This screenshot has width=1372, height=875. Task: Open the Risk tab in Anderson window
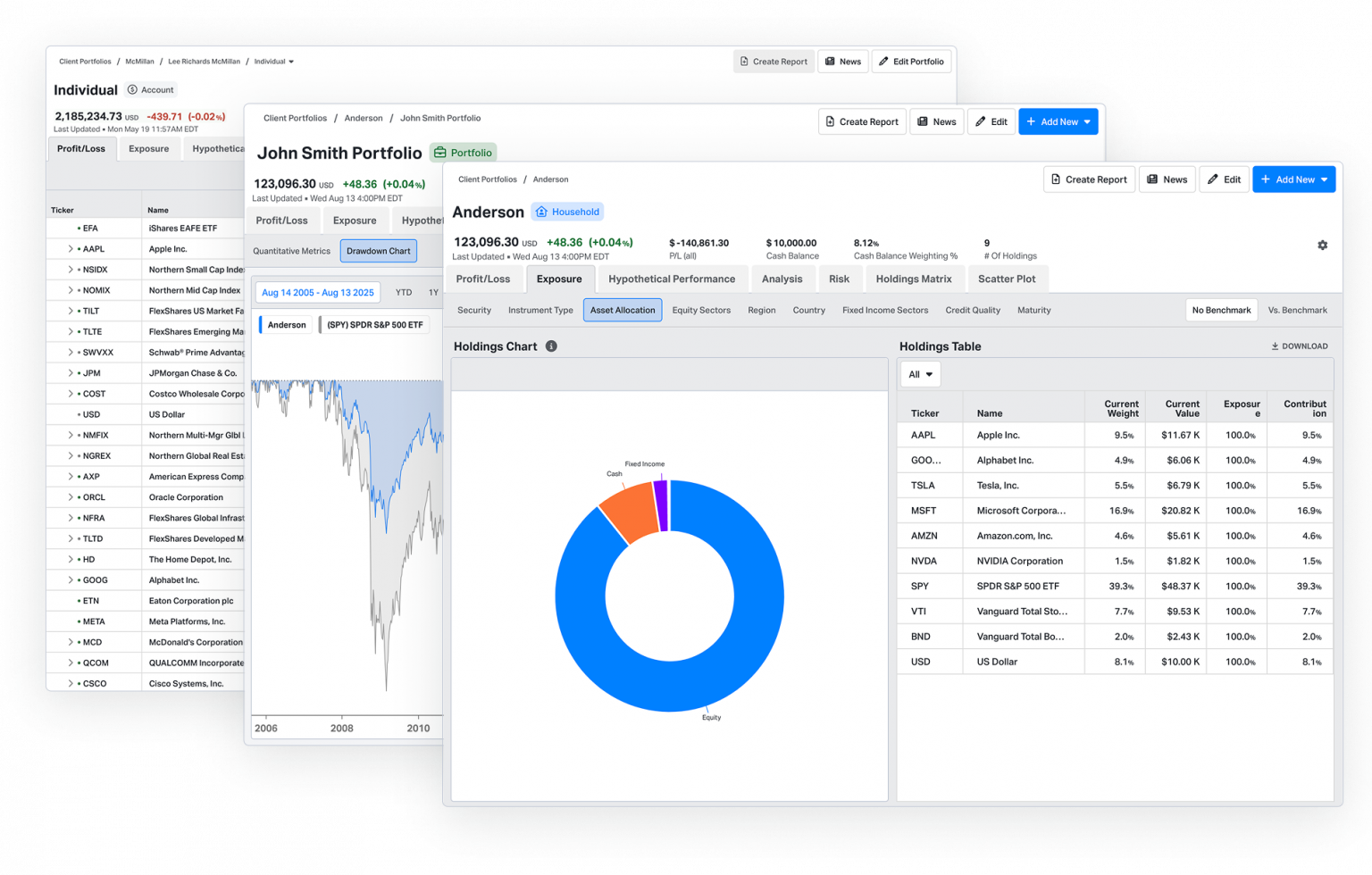839,279
